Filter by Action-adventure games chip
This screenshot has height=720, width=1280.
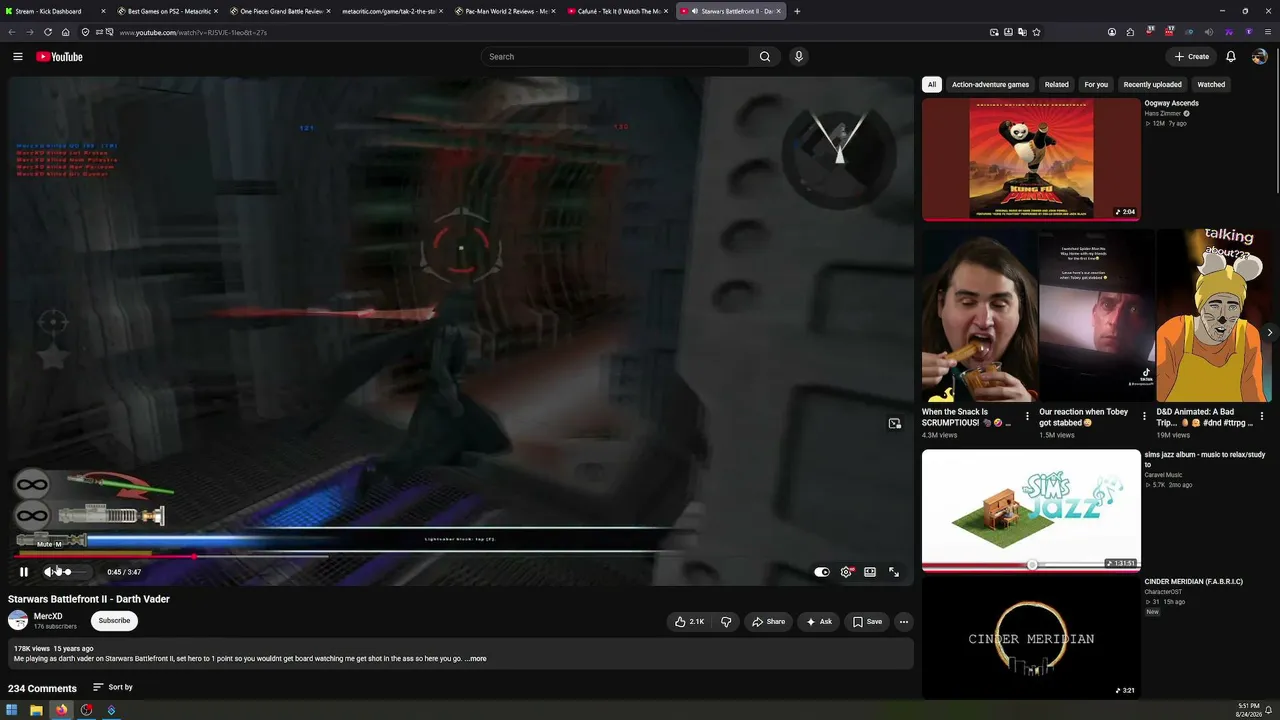pyautogui.click(x=990, y=85)
